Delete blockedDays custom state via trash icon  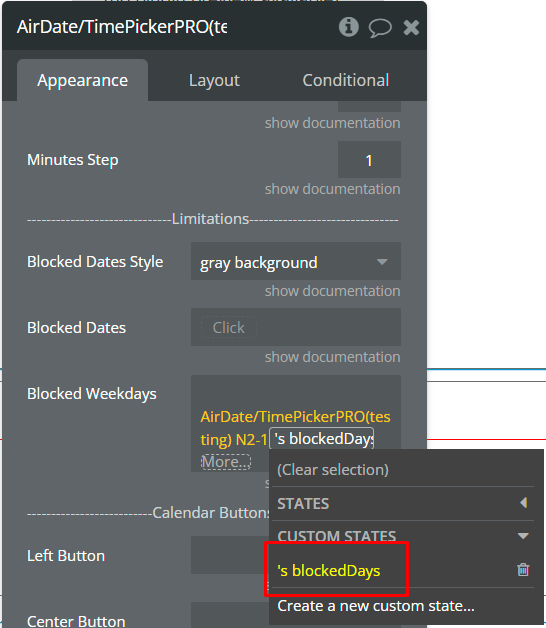point(523,569)
